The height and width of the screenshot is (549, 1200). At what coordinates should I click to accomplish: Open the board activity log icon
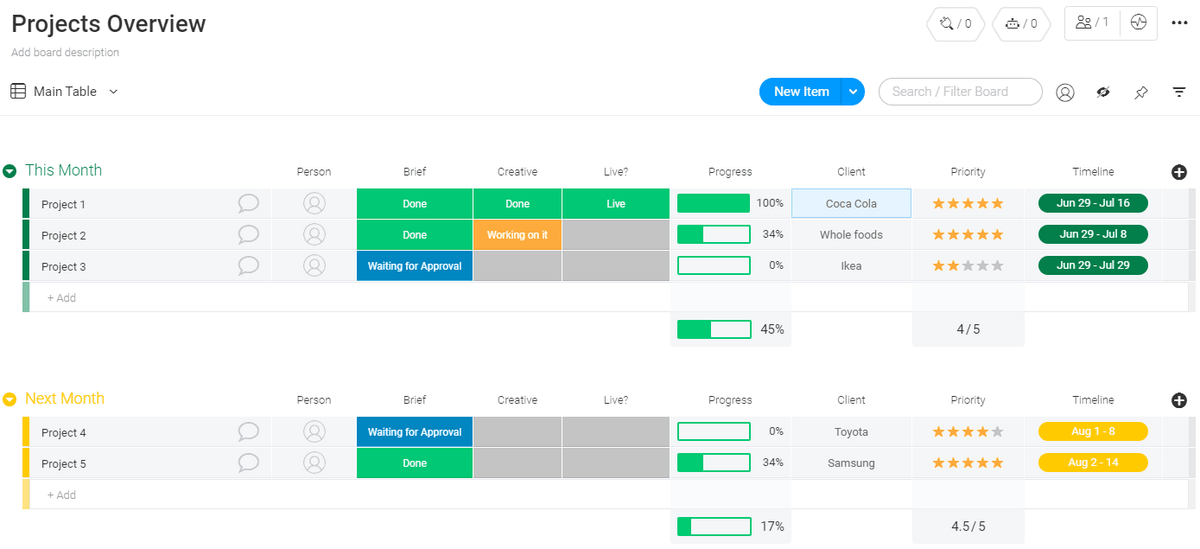pos(1138,22)
